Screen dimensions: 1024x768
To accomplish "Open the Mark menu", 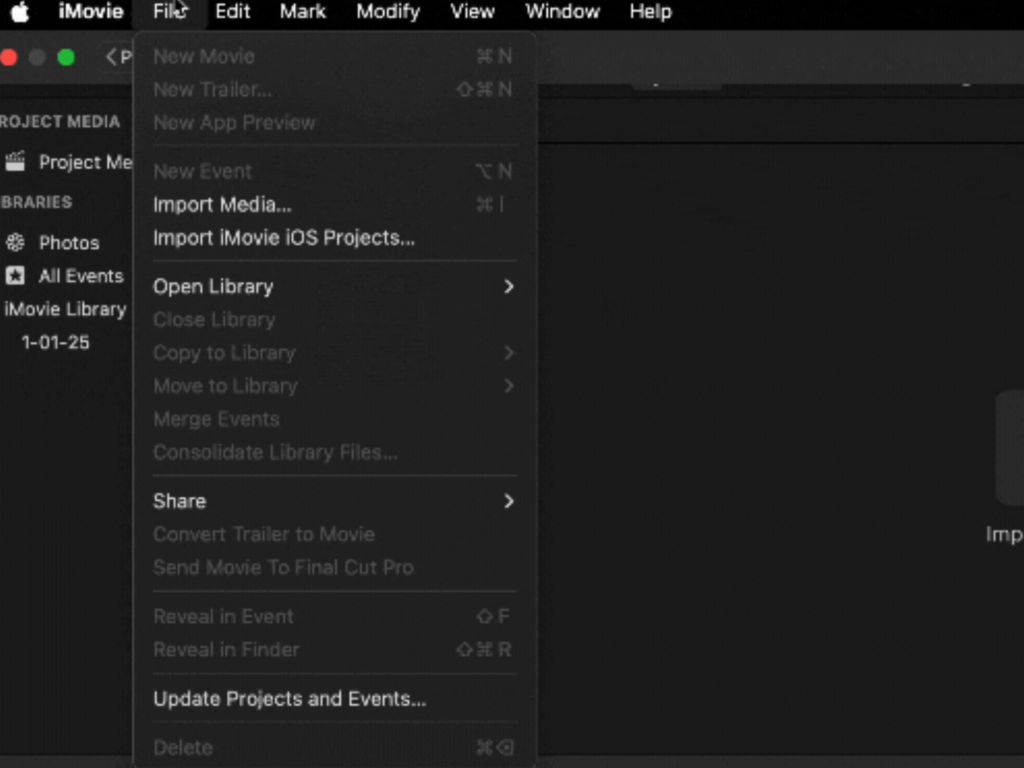I will 303,12.
